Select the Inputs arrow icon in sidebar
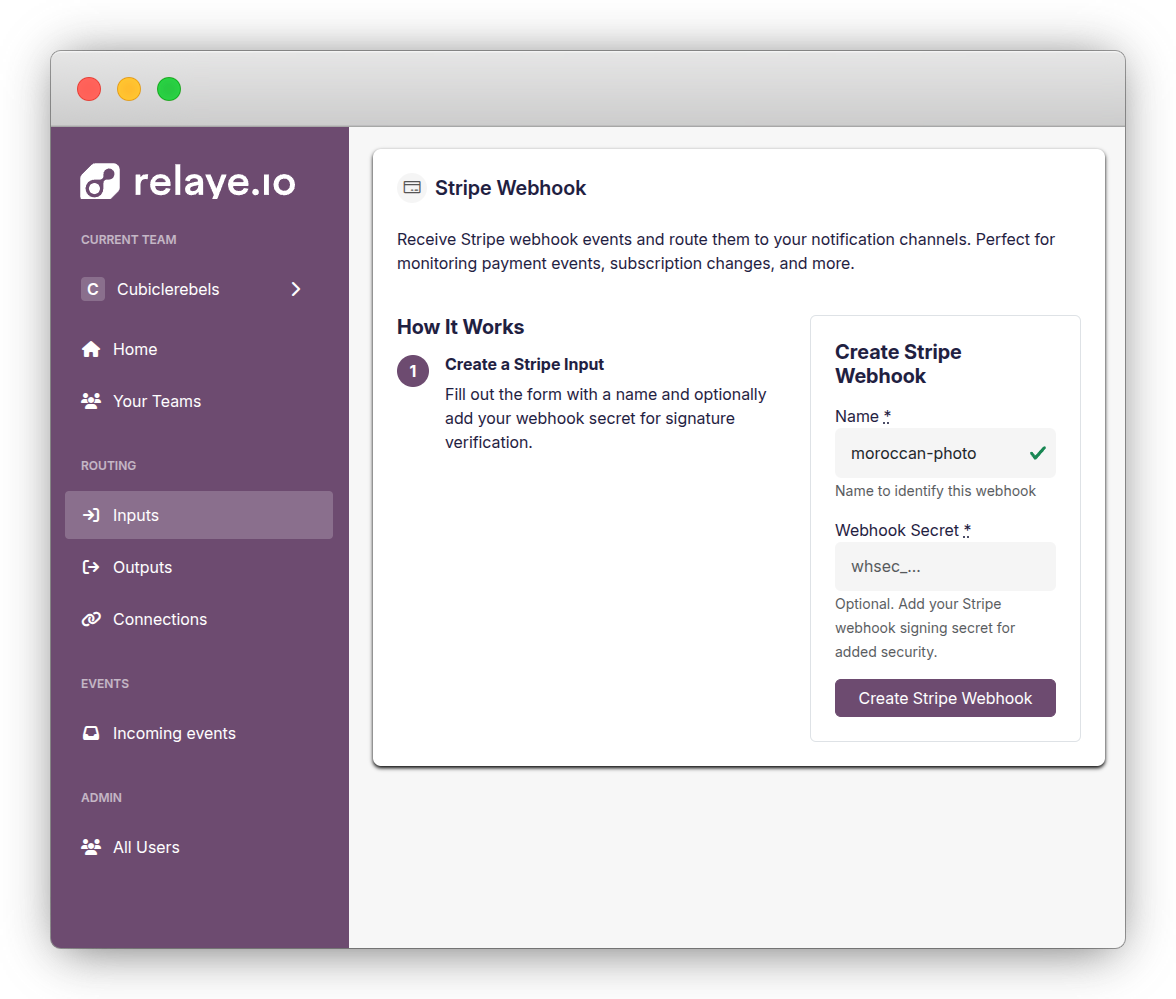Screen dimensions: 1176x999 tap(91, 514)
